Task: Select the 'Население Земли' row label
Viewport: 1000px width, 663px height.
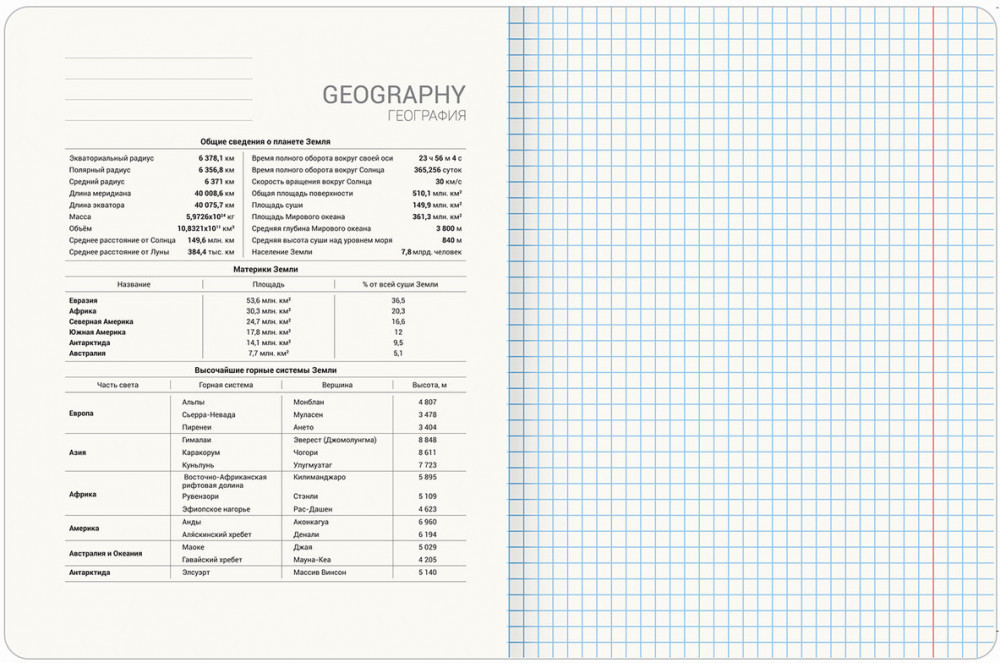Action: pos(282,252)
